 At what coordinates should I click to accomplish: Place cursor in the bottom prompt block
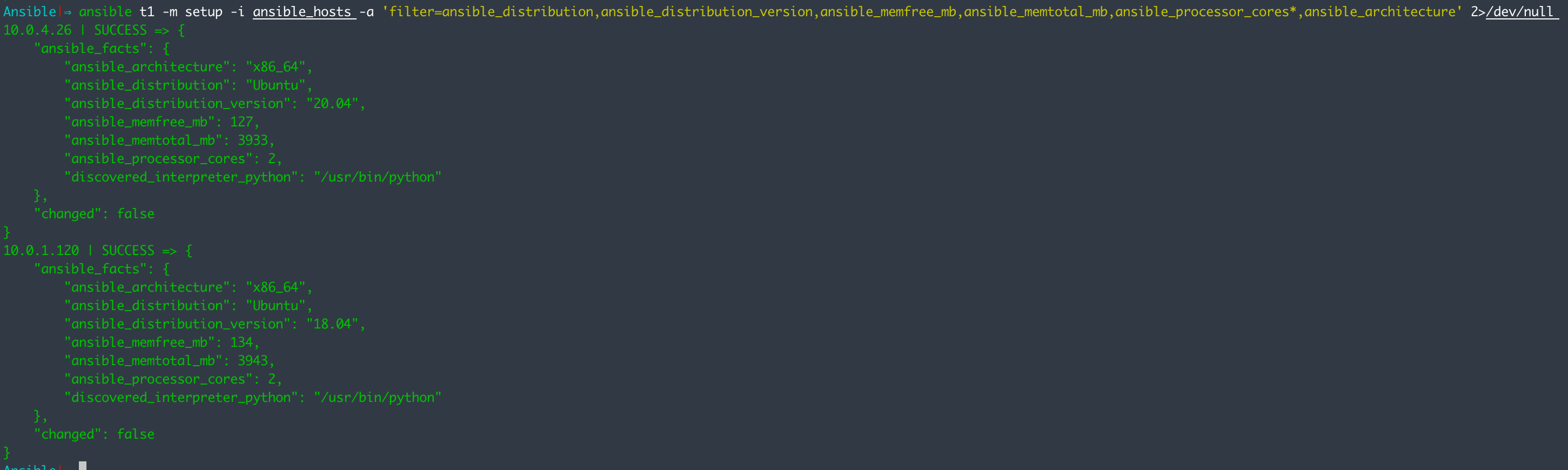tap(83, 466)
